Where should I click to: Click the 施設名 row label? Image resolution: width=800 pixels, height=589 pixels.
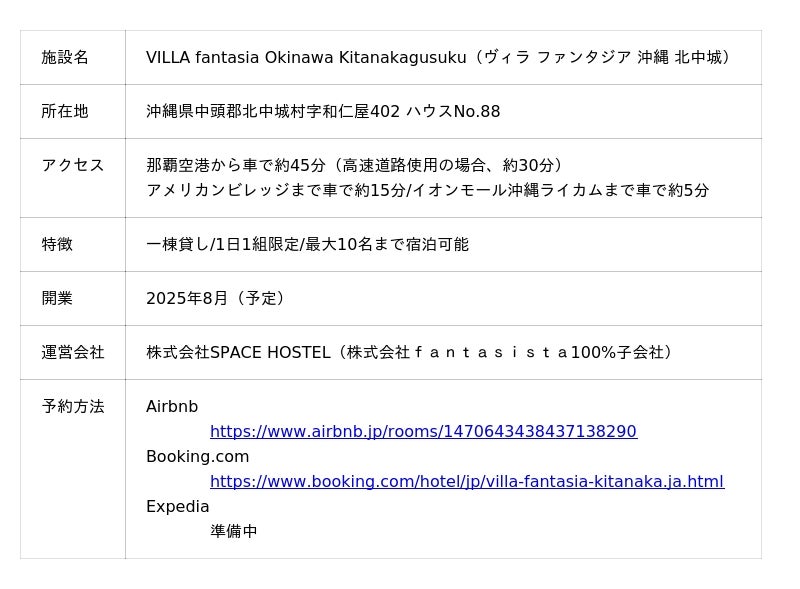(x=65, y=58)
